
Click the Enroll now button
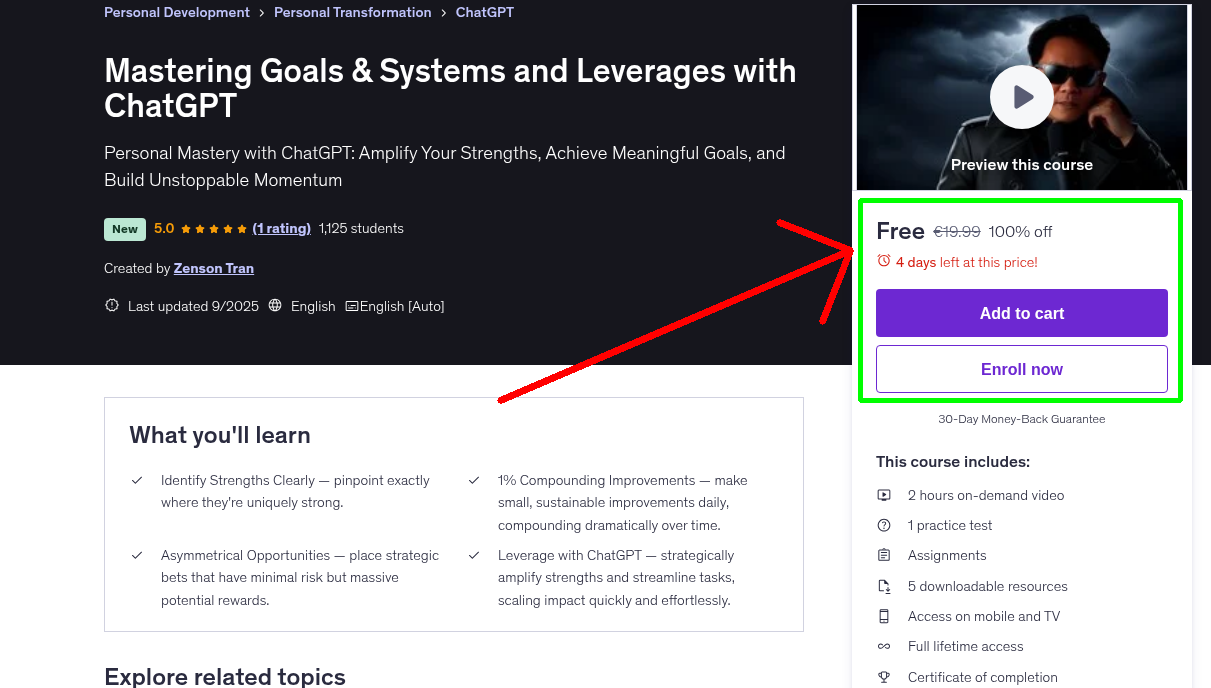pyautogui.click(x=1021, y=369)
